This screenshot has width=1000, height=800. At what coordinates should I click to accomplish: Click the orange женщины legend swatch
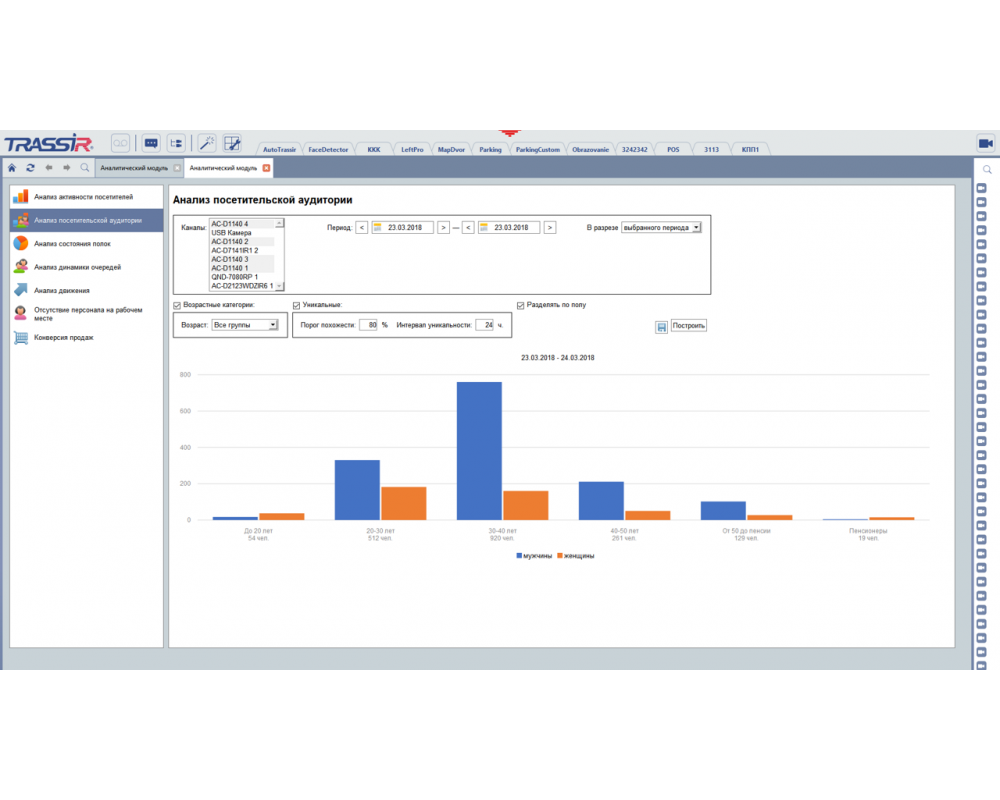pyautogui.click(x=560, y=556)
